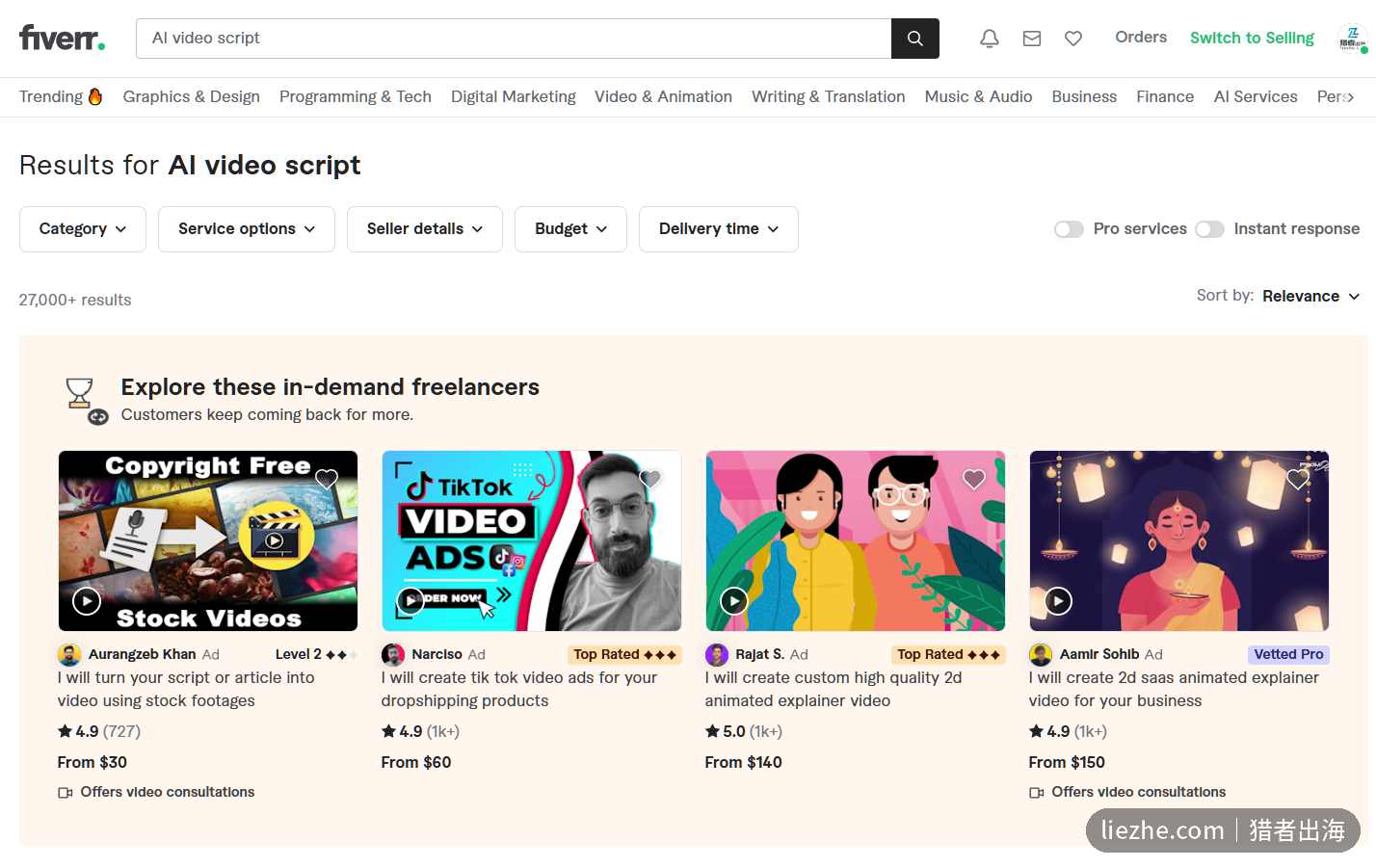Save the Copyright Free Stock Videos gig

327,479
